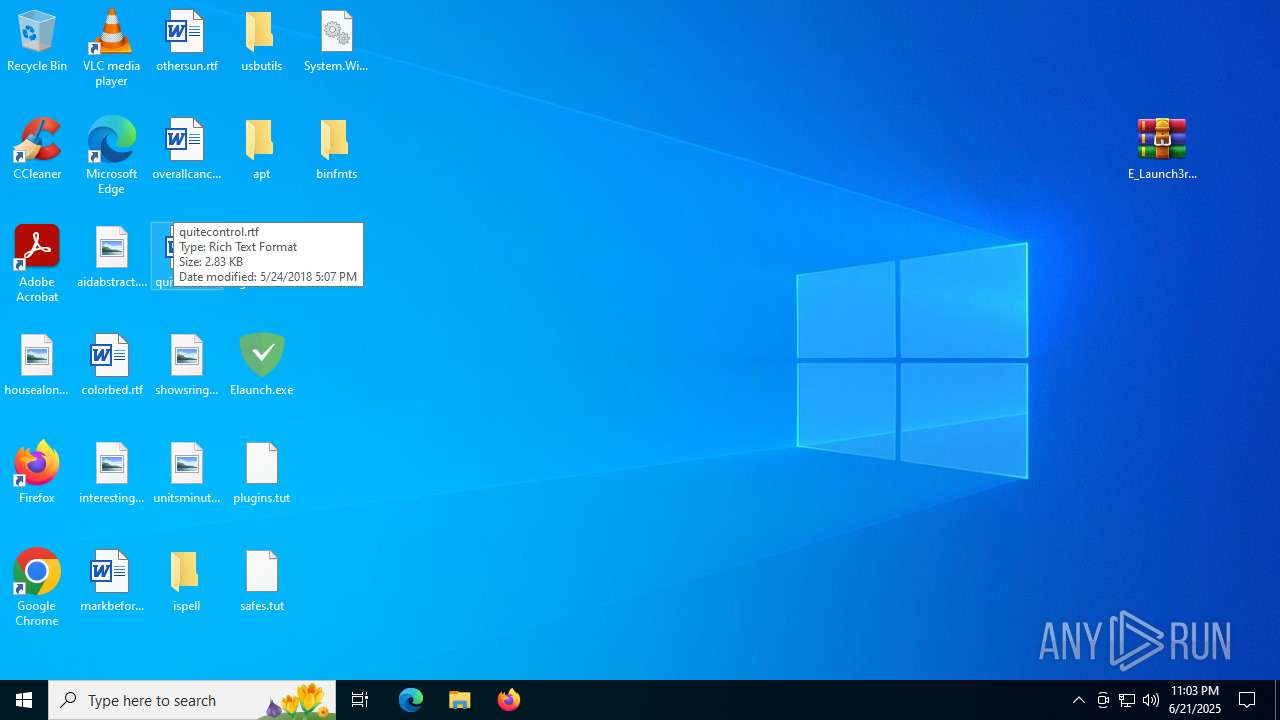Open network status tray icon

1127,700
